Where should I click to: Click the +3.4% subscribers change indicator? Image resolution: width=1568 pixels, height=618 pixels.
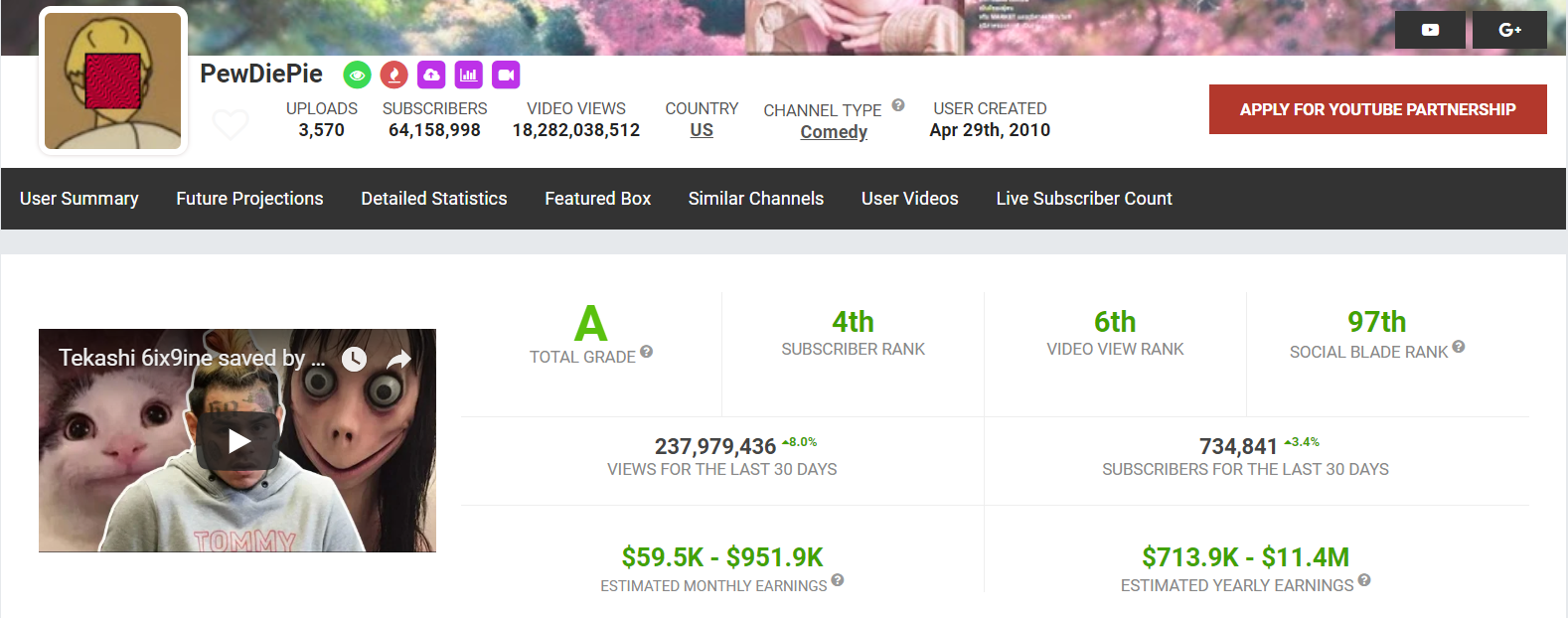point(1302,442)
